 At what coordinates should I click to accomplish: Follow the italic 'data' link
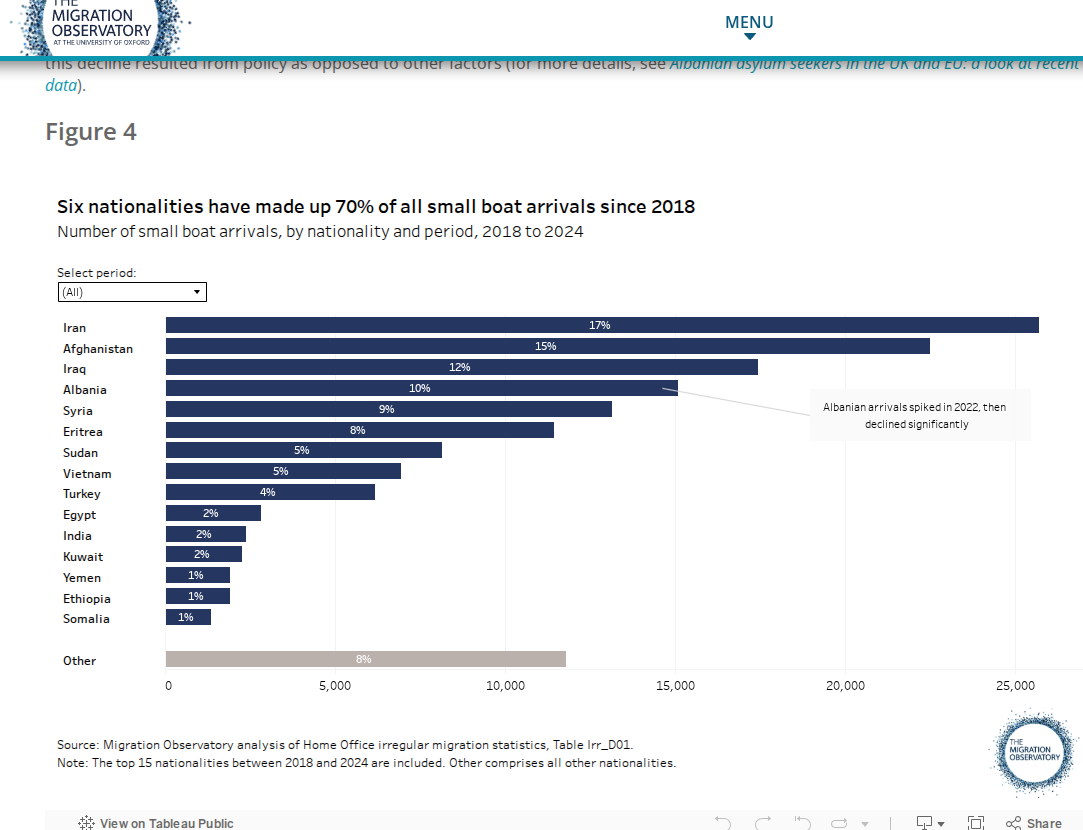point(61,85)
